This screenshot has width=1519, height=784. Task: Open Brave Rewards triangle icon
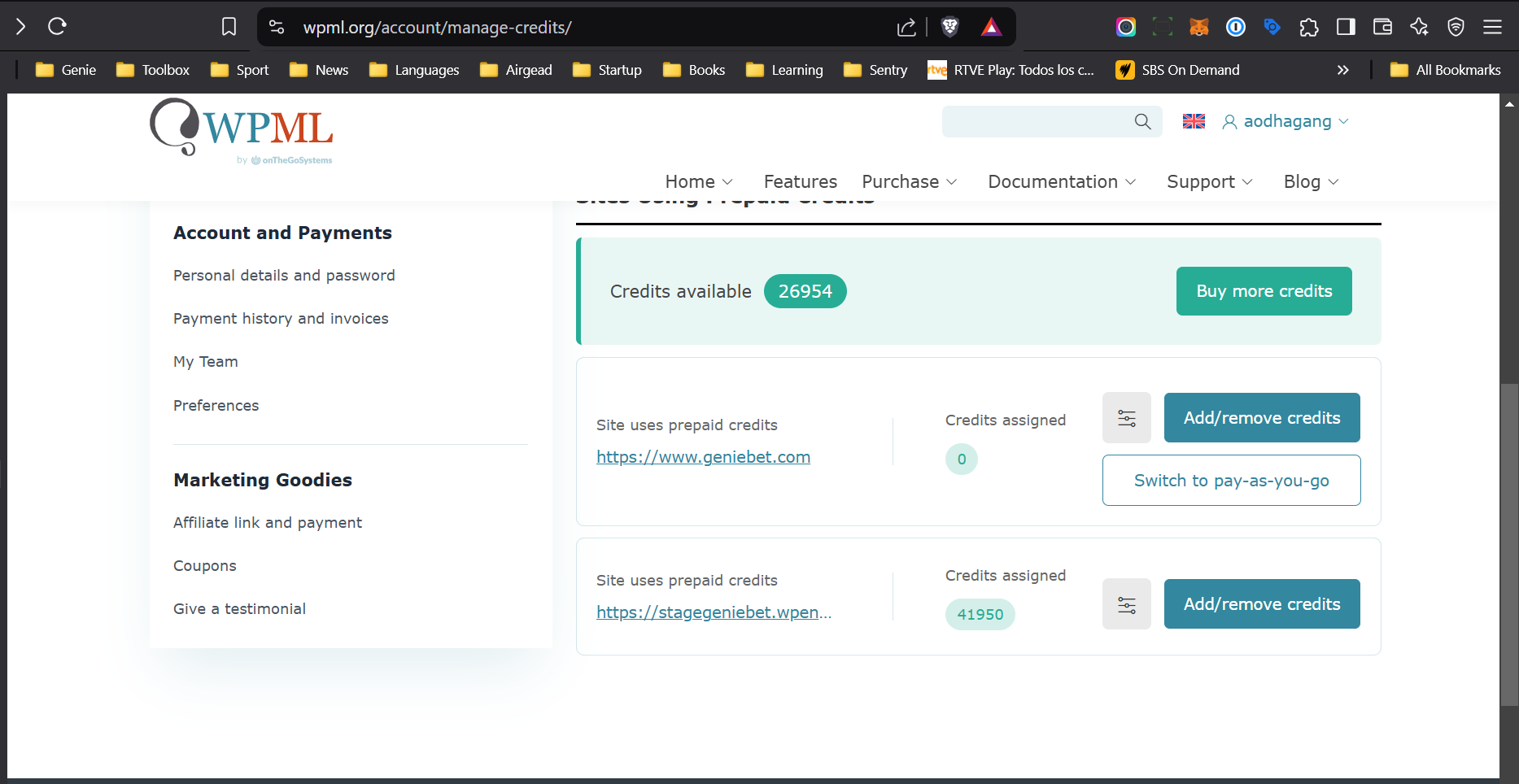pyautogui.click(x=991, y=27)
